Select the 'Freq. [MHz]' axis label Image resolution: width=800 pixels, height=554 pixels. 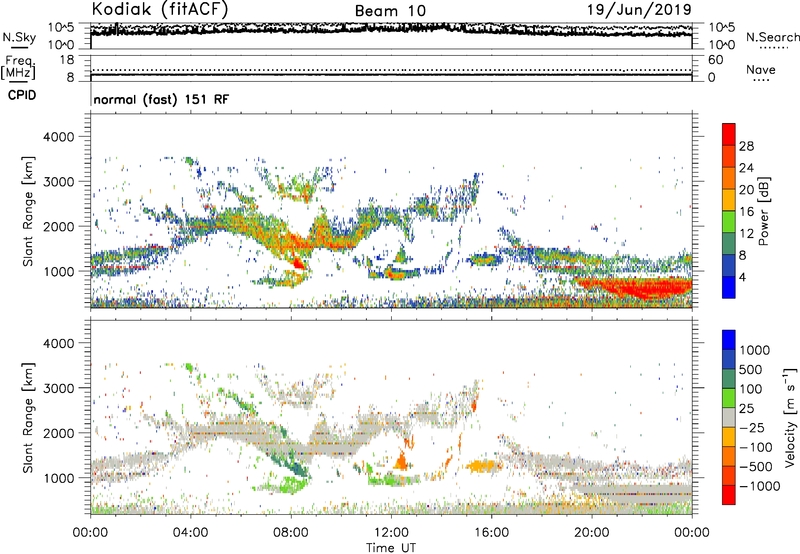[x=18, y=67]
